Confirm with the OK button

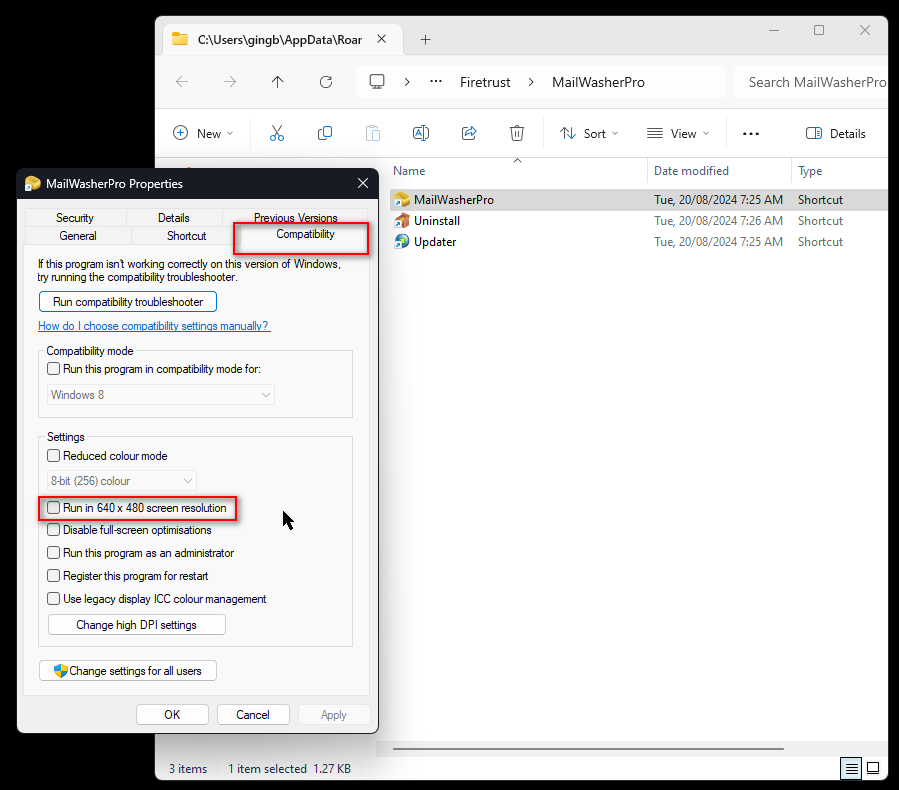[x=172, y=715]
